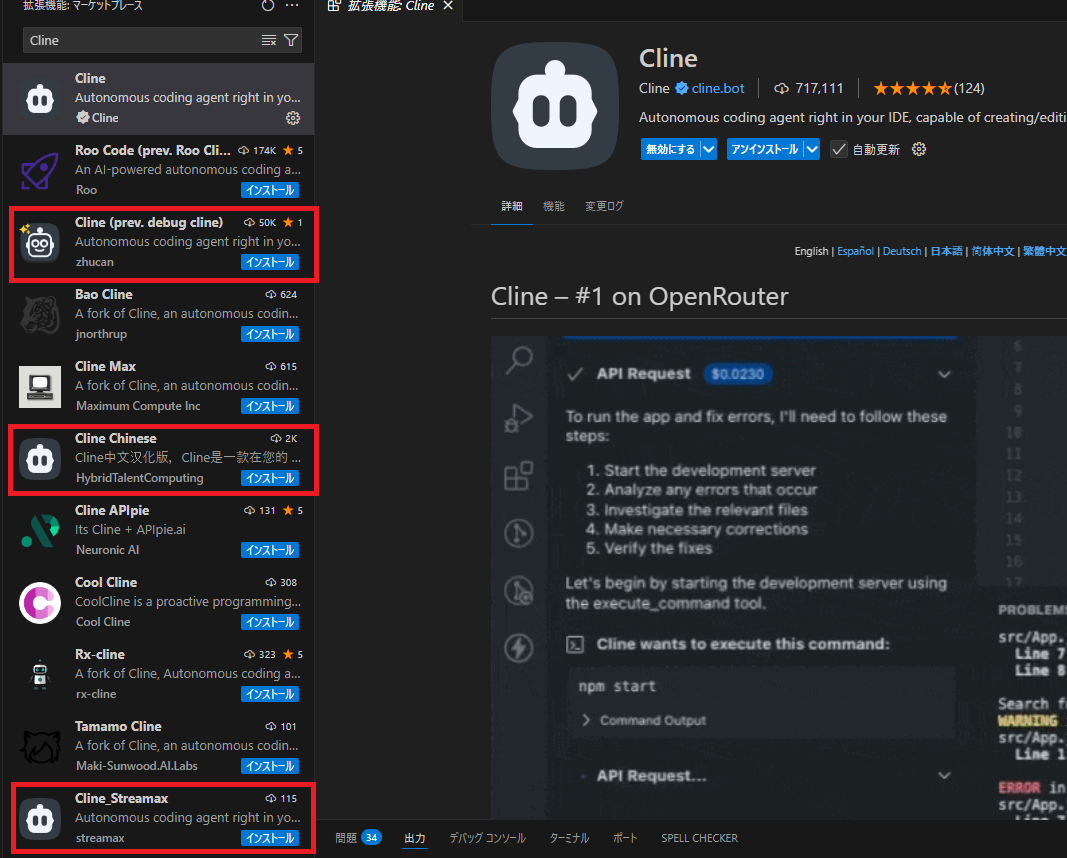Select Cline Max computer icon

point(40,387)
